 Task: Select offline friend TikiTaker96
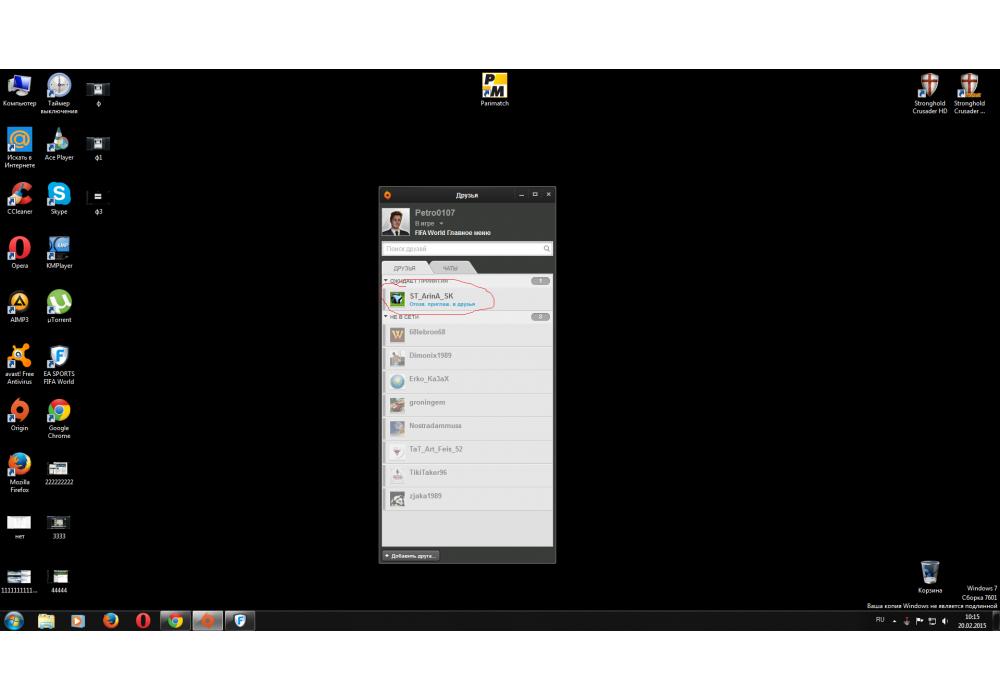[x=467, y=475]
